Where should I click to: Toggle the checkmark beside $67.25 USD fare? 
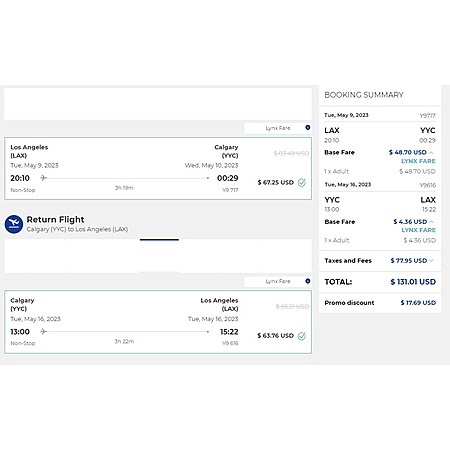[x=302, y=182]
